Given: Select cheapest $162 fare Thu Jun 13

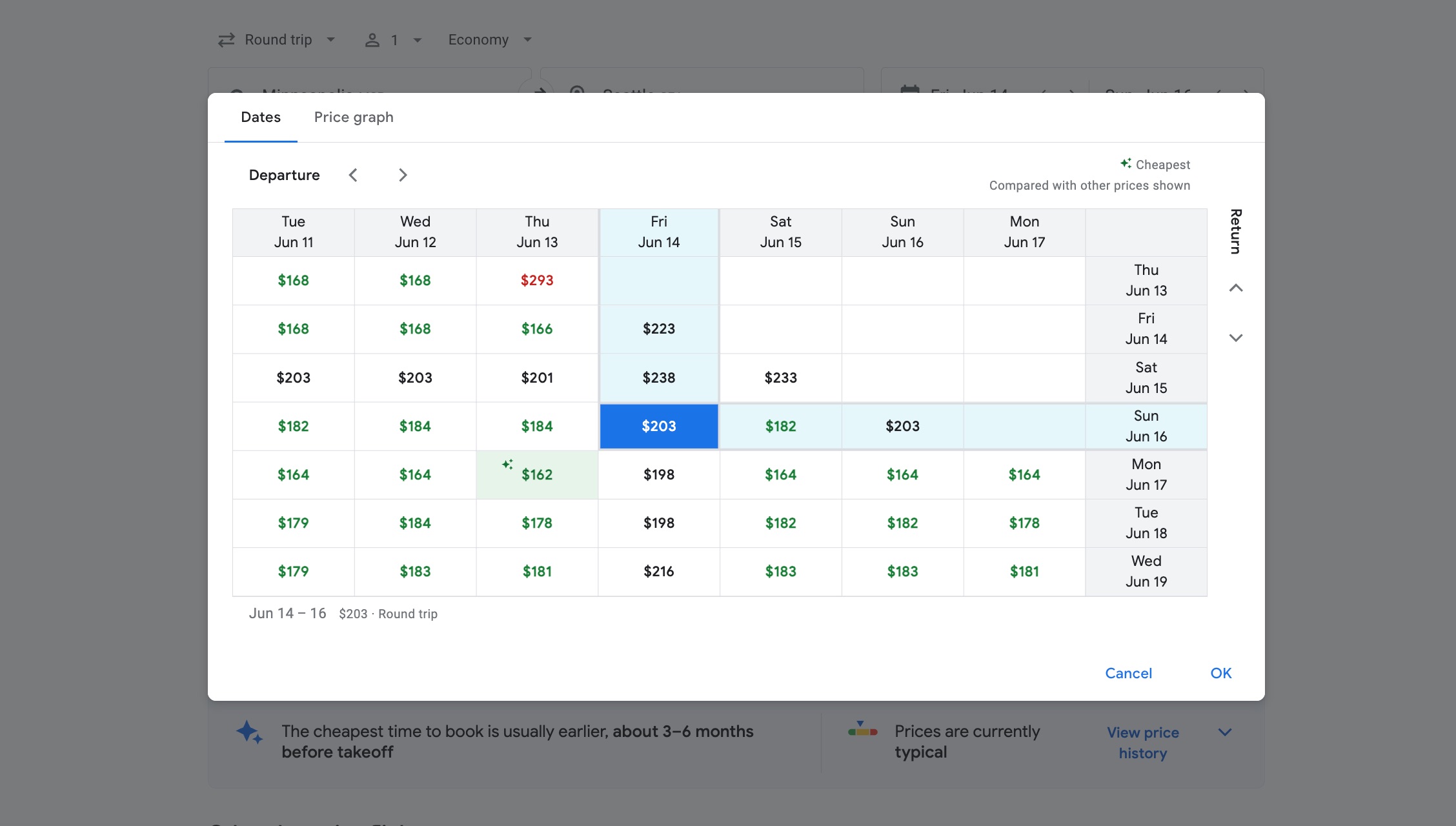Looking at the screenshot, I should point(537,475).
